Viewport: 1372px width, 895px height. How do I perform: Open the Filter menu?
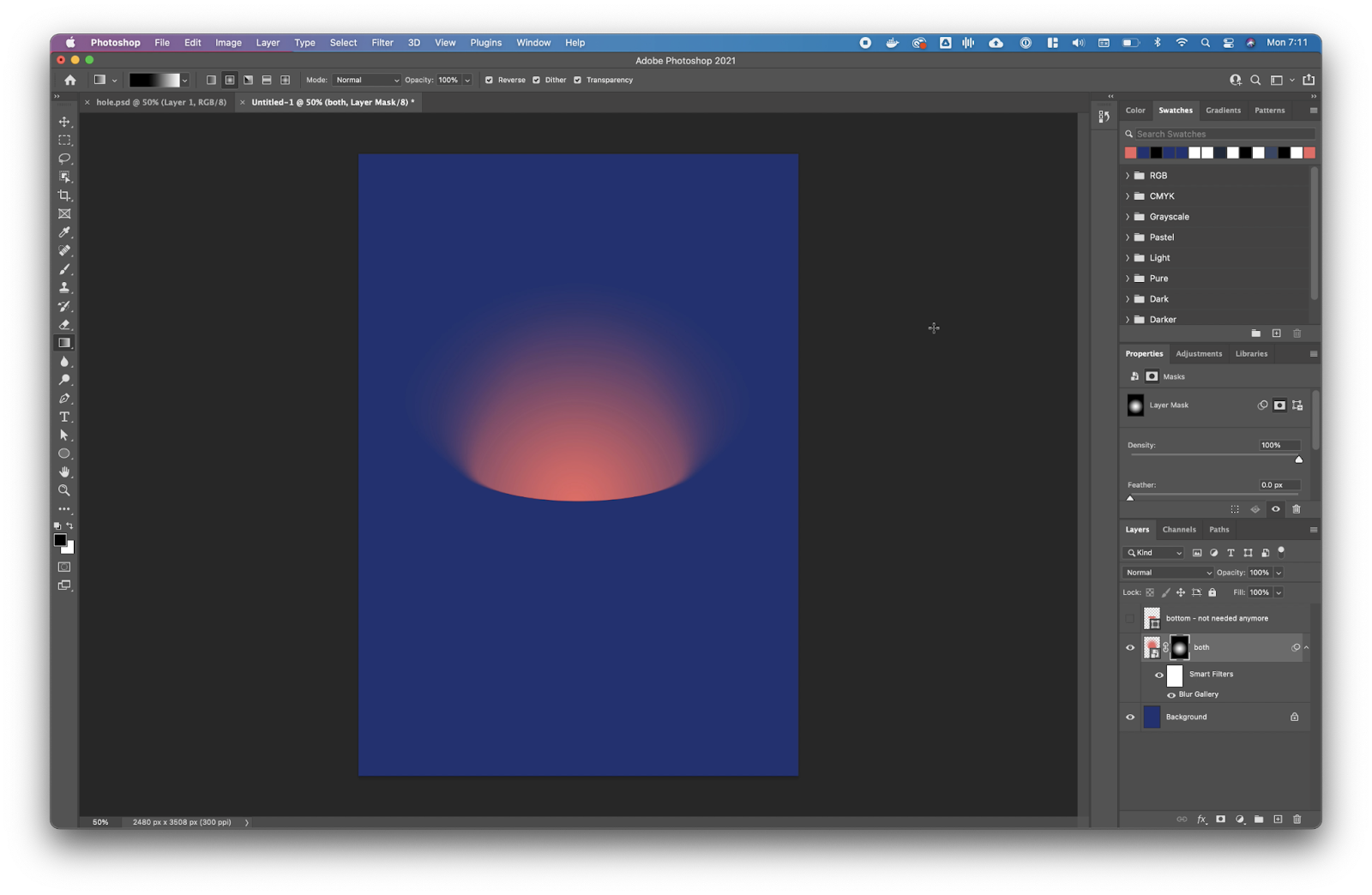[x=382, y=43]
